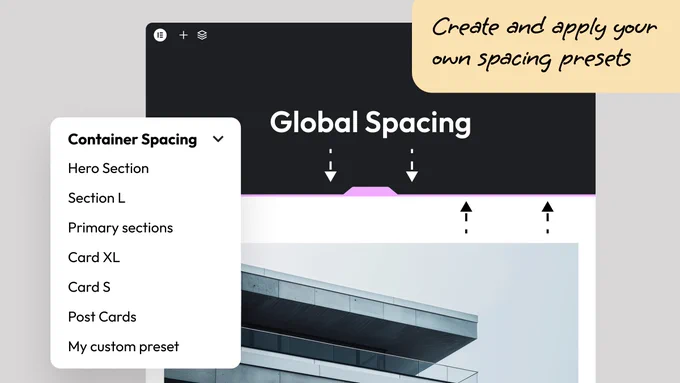Click the Container Spacing heading
This screenshot has width=680, height=383.
[133, 139]
